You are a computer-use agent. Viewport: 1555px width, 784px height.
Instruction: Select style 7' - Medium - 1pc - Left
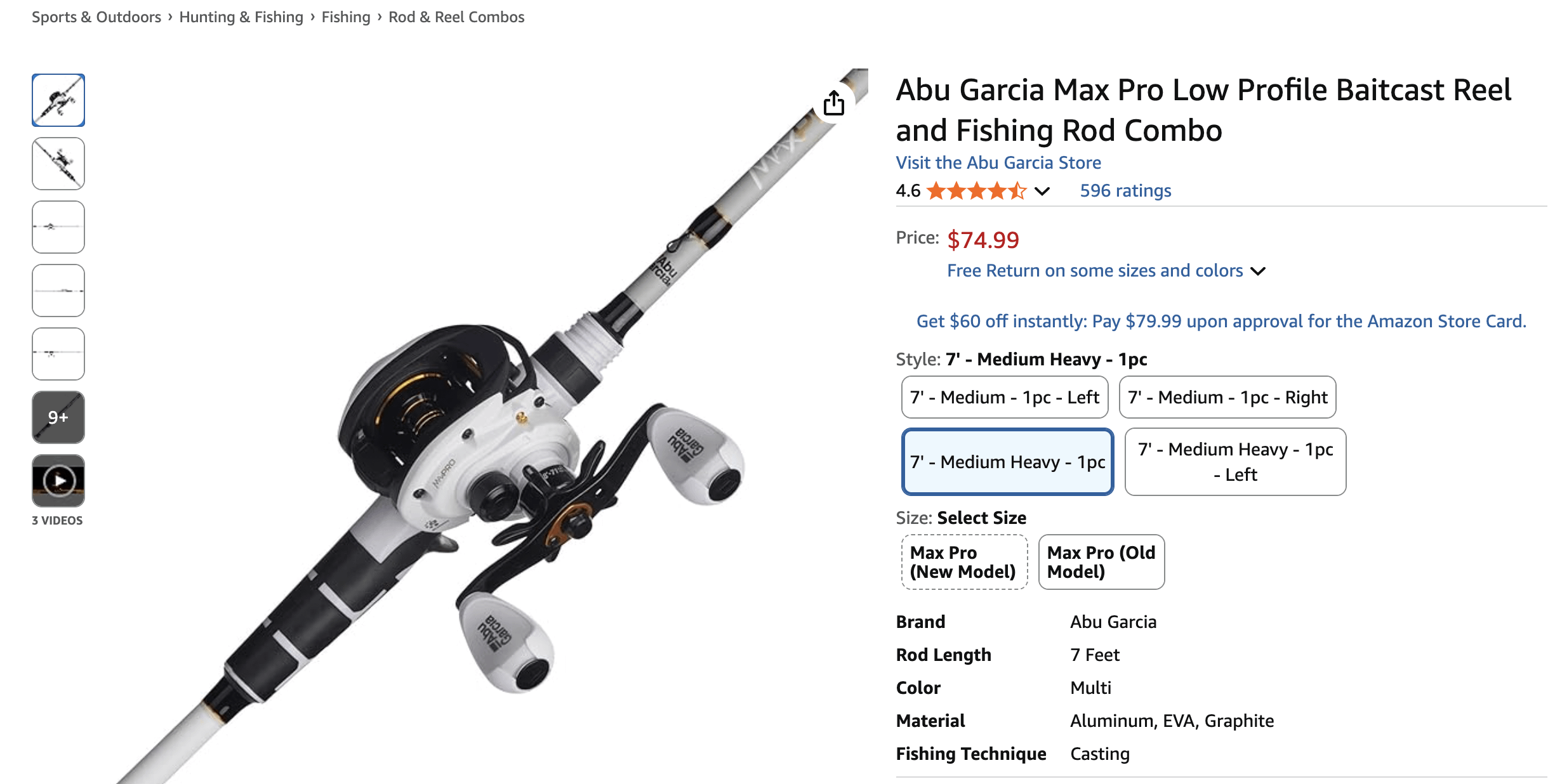(1004, 397)
